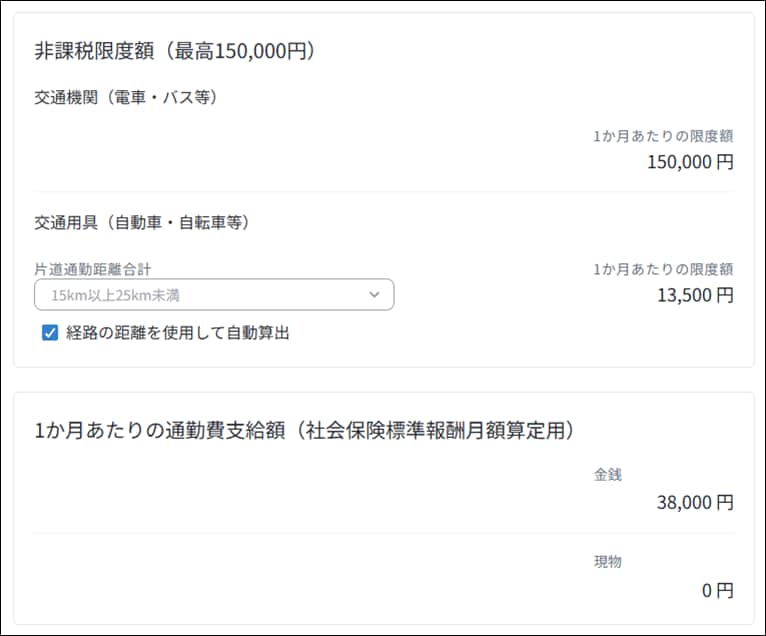Select the 交通機関（電車・バス等） section label
Image resolution: width=766 pixels, height=636 pixels.
(x=126, y=97)
